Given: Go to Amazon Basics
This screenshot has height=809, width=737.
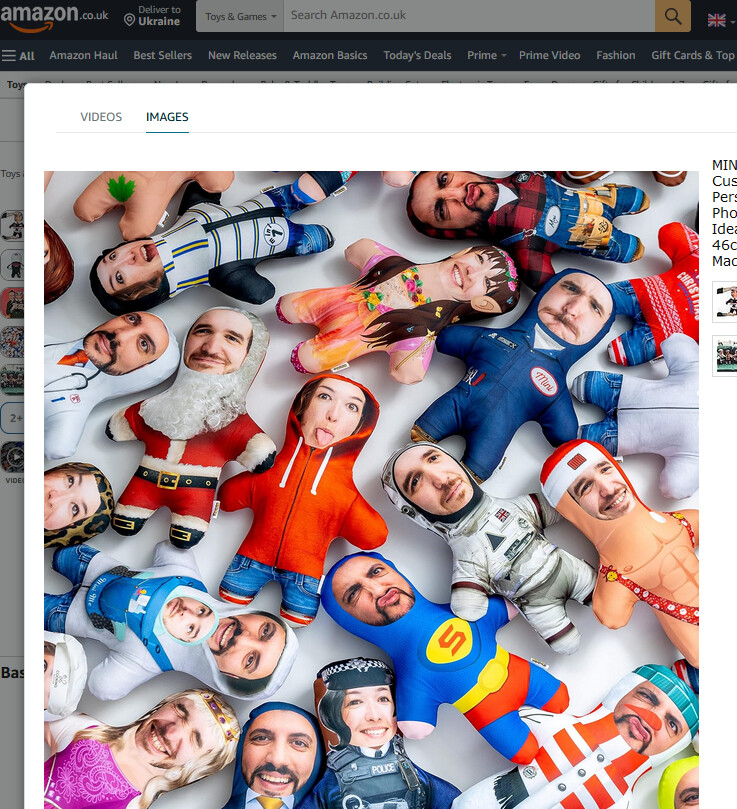Looking at the screenshot, I should click(x=330, y=55).
